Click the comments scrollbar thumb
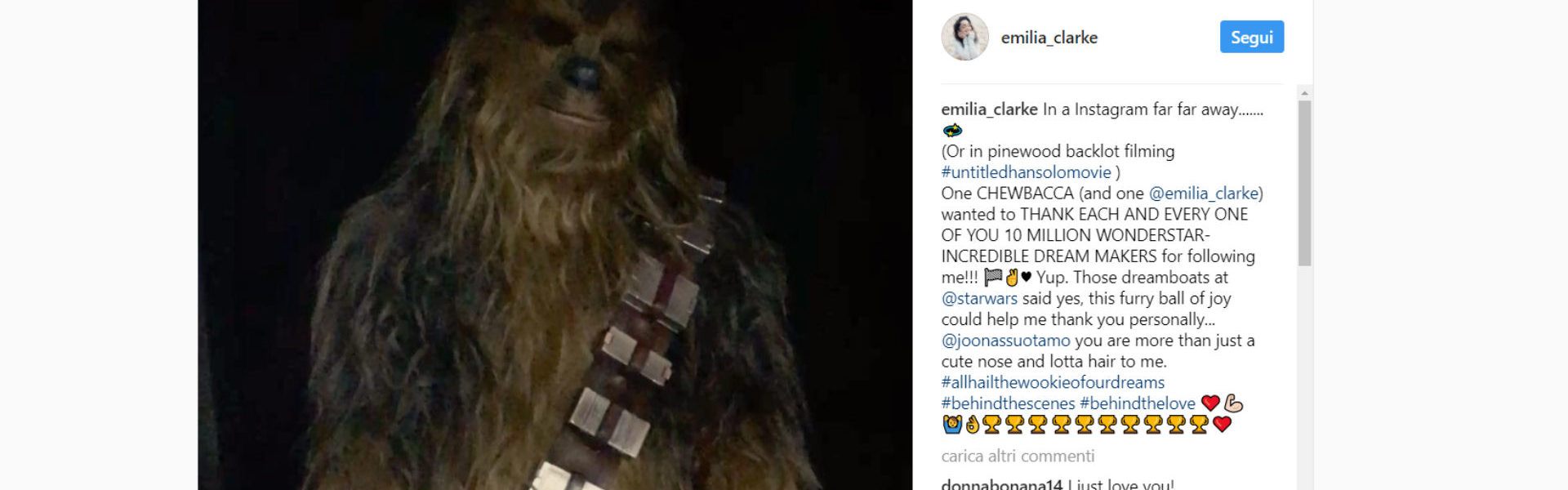 click(x=1304, y=183)
